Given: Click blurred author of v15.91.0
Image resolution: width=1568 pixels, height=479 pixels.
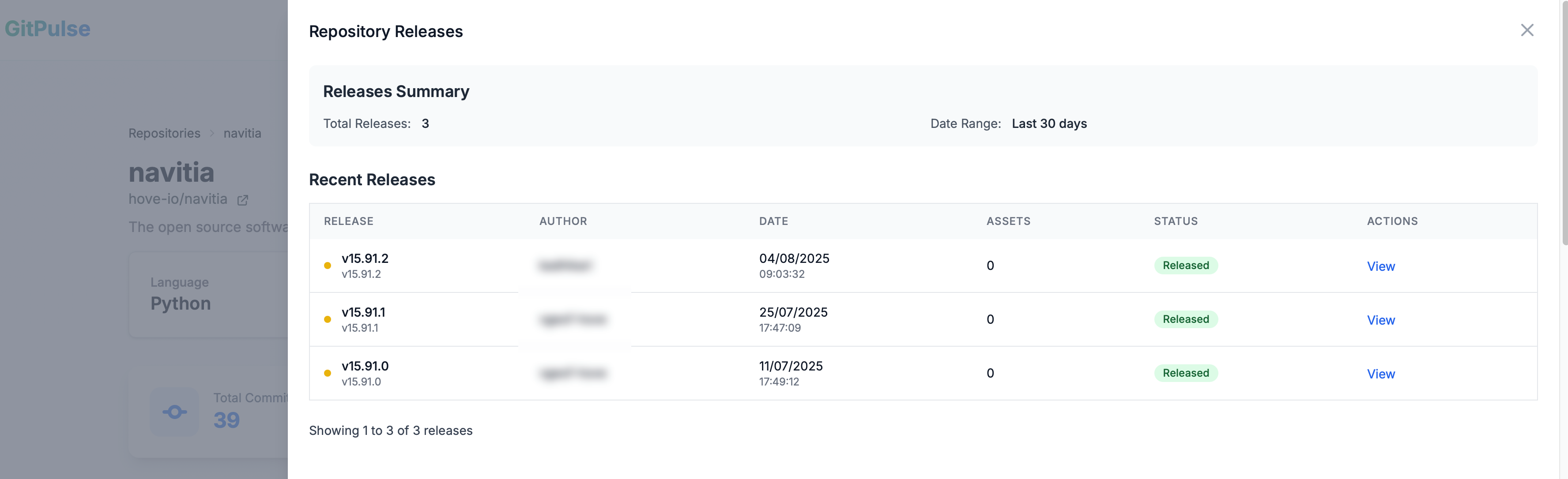Looking at the screenshot, I should (x=573, y=373).
